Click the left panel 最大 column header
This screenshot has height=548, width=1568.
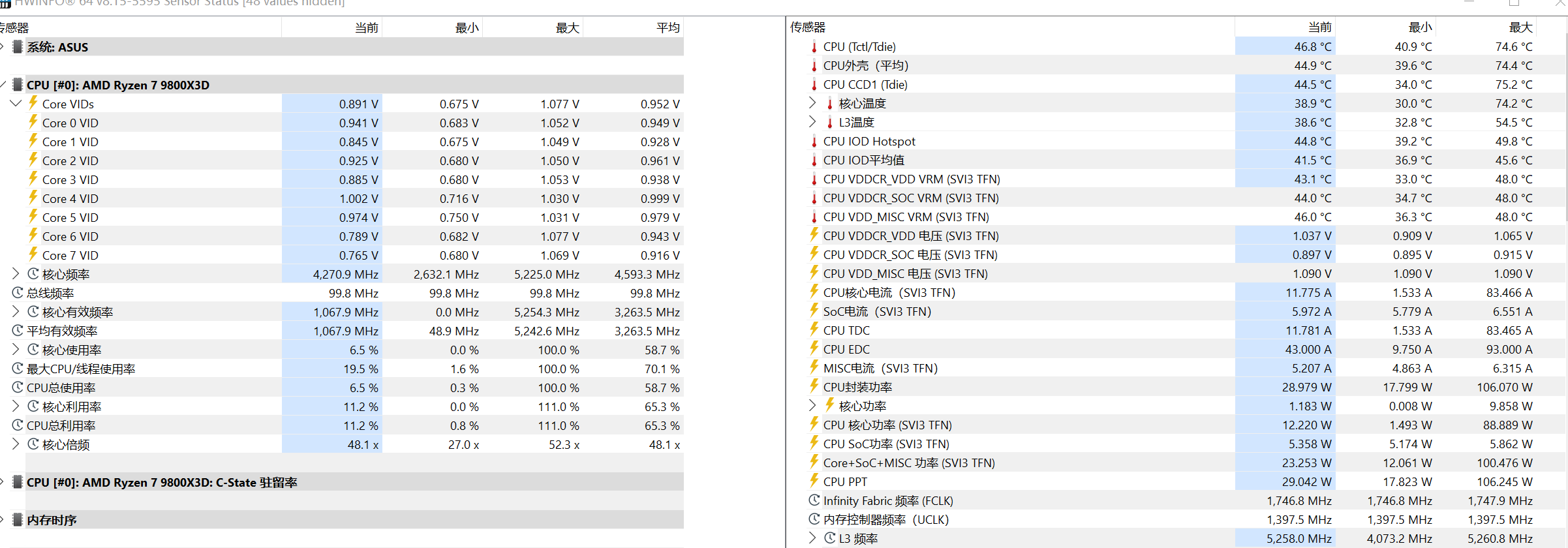coord(532,27)
